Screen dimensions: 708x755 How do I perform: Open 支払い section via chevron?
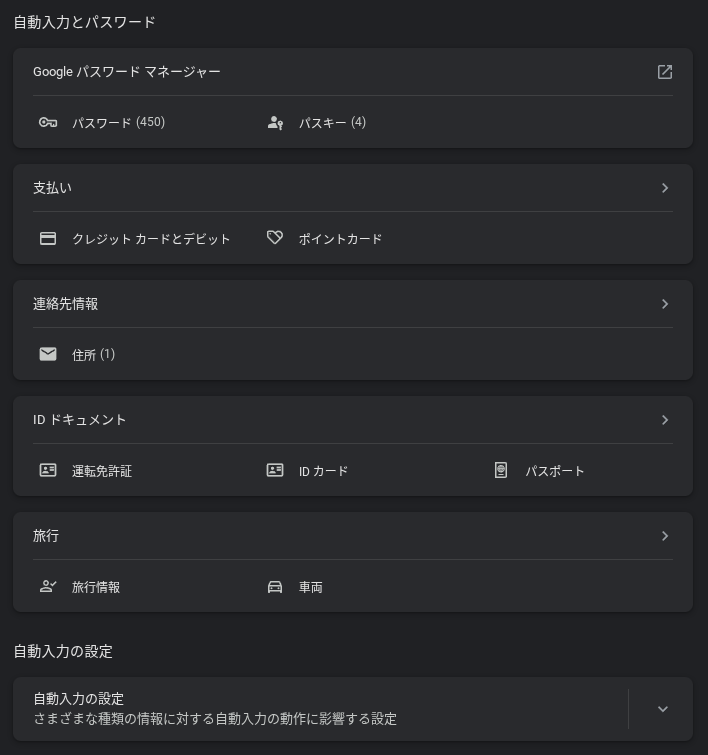665,188
